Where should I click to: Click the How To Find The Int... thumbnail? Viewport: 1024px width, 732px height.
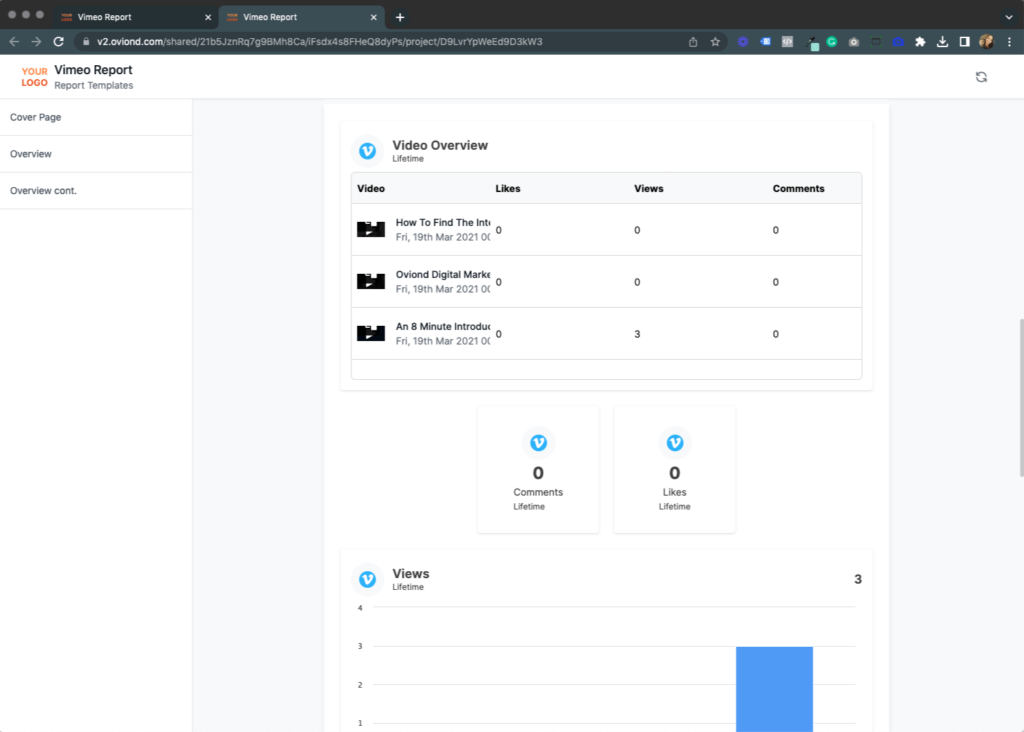[371, 229]
